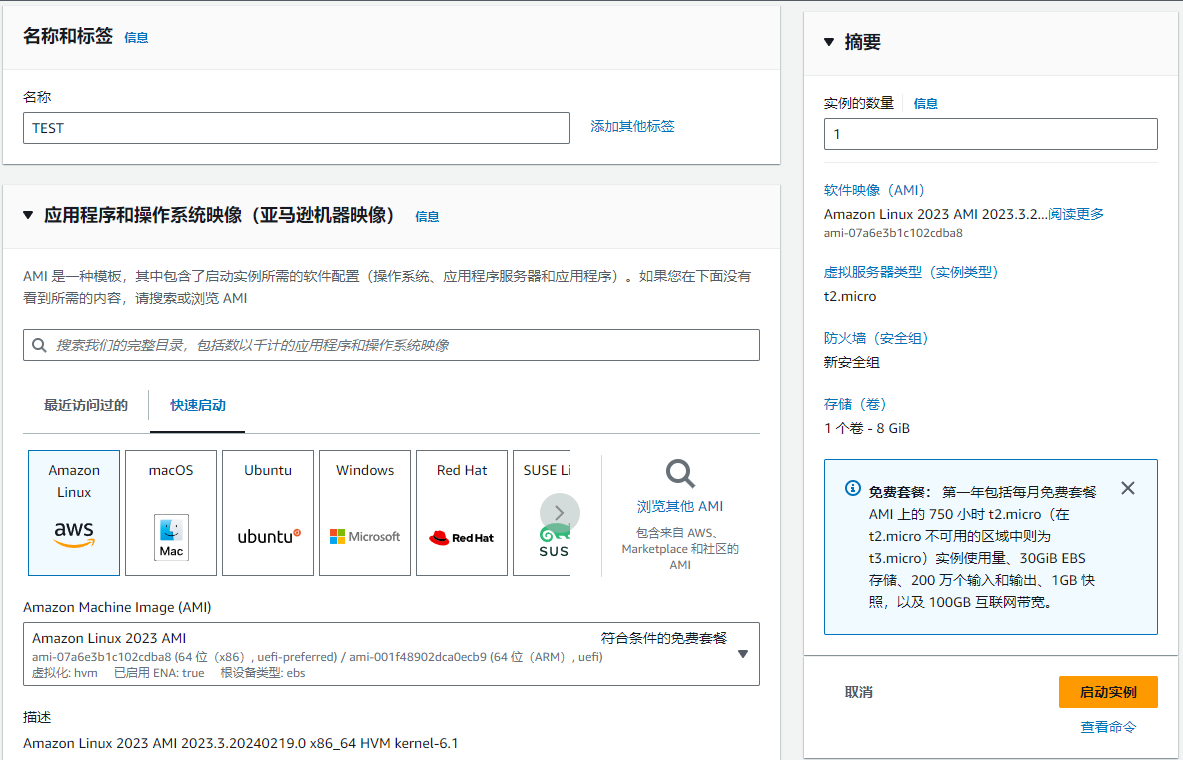Switch to the 最近访问过的 tab
Viewport: 1183px width, 760px height.
click(86, 405)
